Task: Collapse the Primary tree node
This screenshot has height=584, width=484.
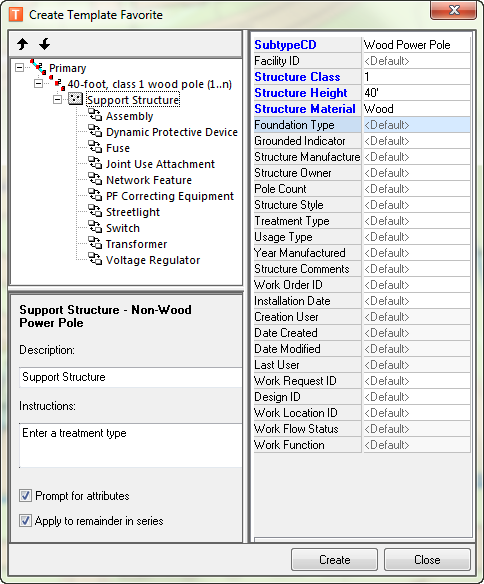Action: (19, 68)
